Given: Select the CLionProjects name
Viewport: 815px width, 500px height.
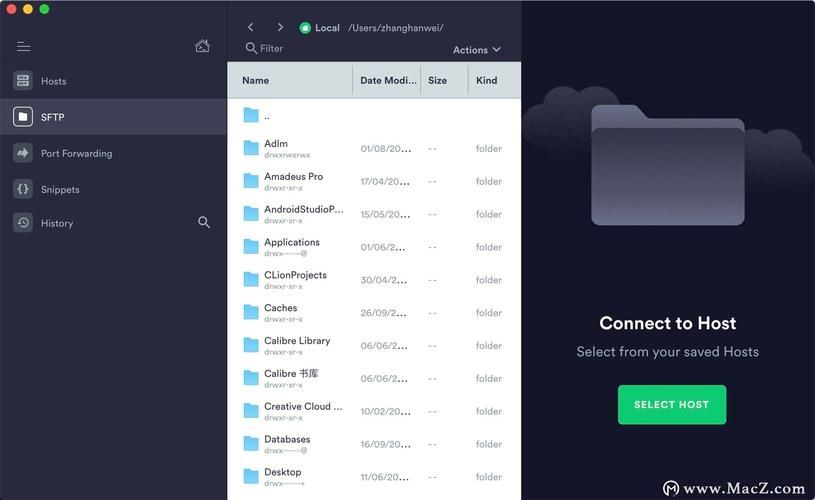Looking at the screenshot, I should 295,275.
